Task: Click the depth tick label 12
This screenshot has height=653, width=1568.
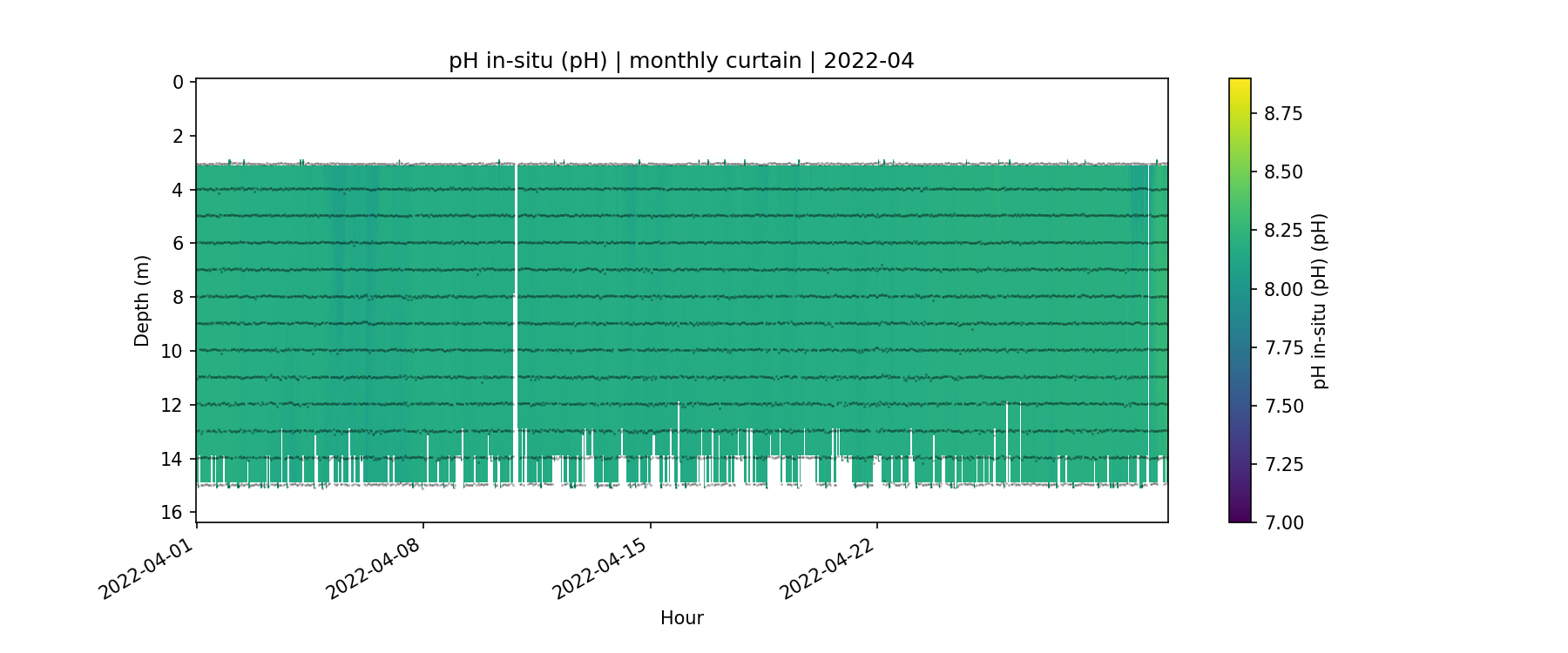Action: pos(172,405)
